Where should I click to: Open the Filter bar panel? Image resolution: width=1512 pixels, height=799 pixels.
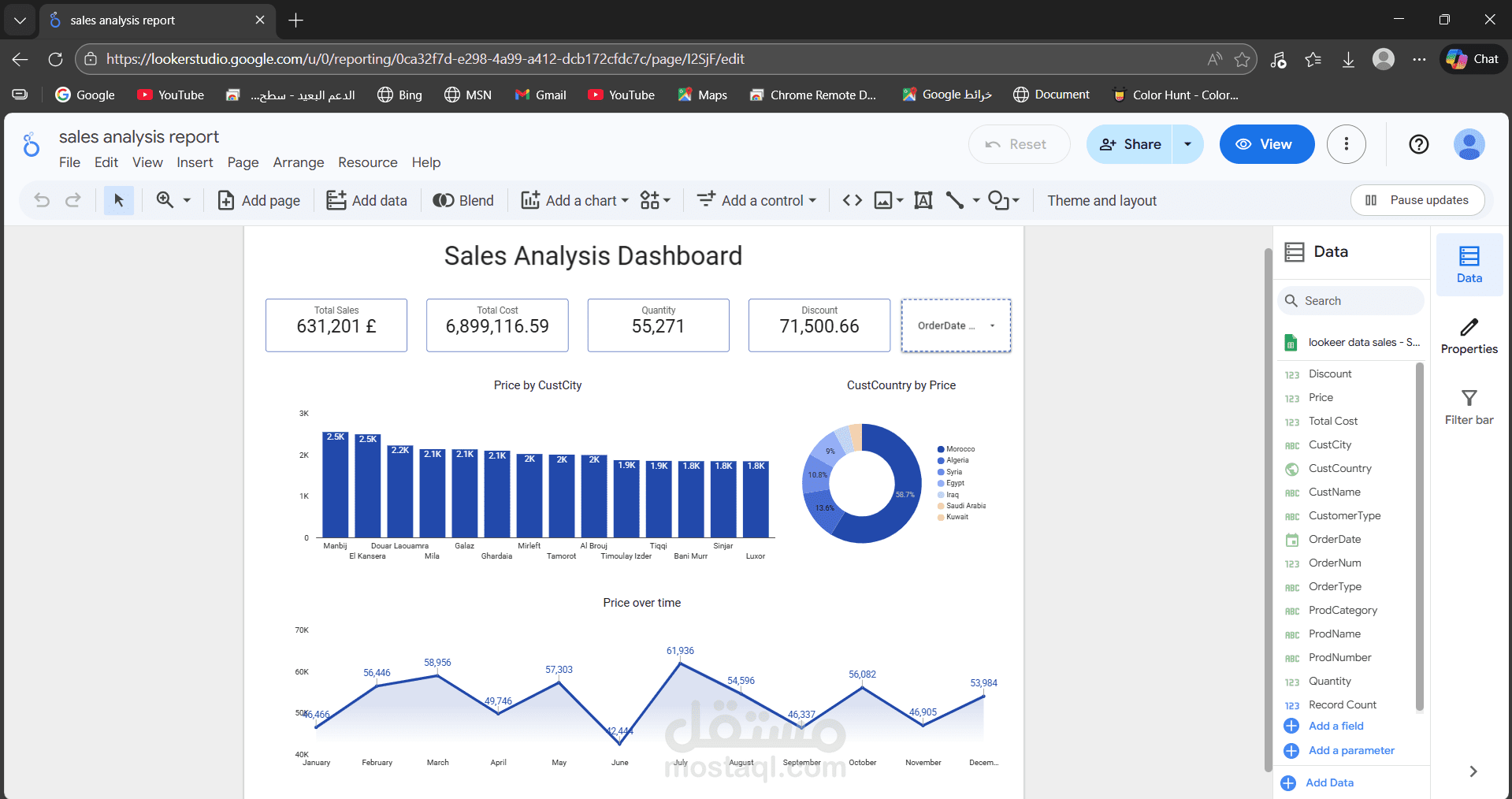(x=1468, y=405)
